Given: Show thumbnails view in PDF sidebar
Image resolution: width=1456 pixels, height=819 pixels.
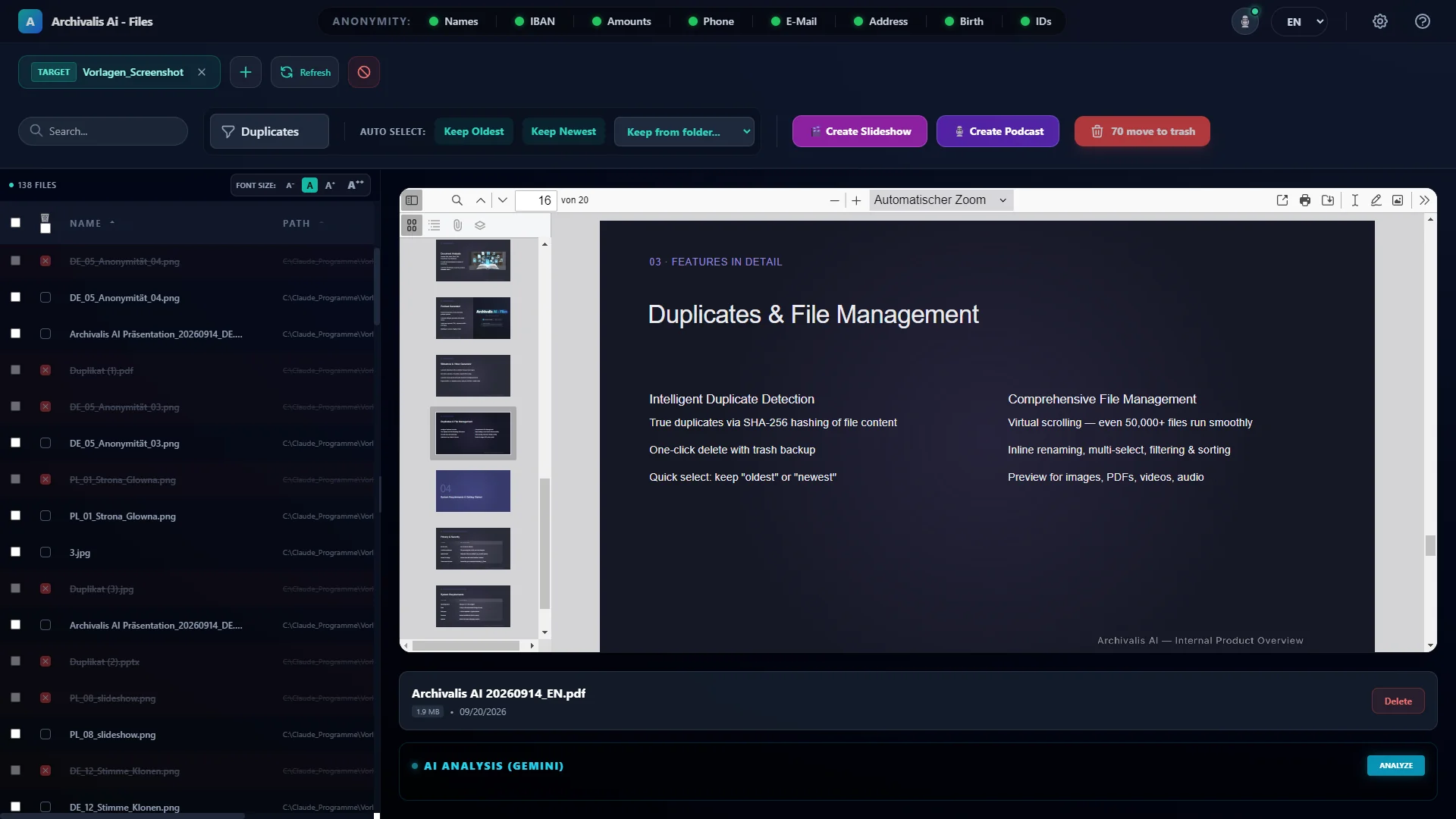Looking at the screenshot, I should [412, 225].
